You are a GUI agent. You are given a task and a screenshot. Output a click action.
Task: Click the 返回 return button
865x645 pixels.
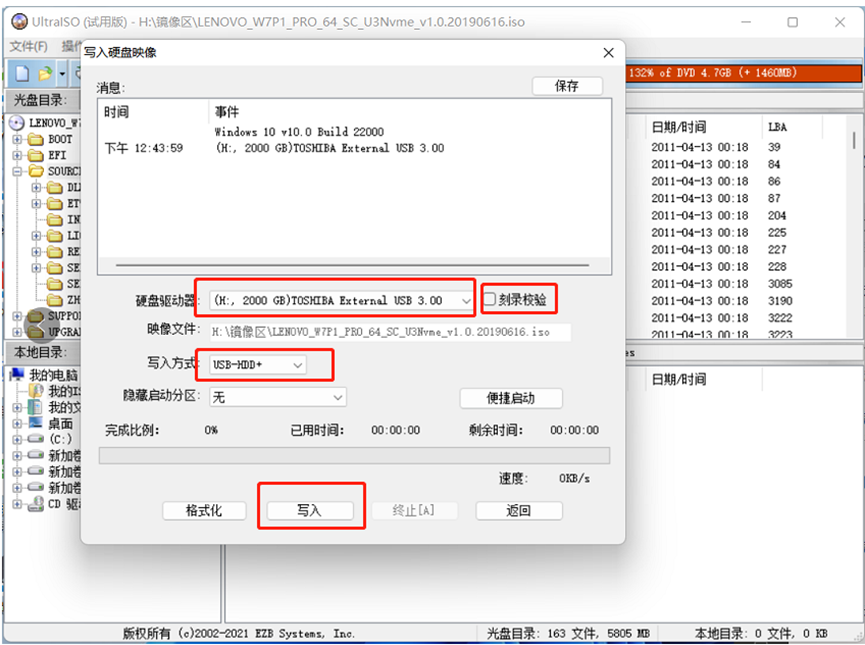[519, 510]
